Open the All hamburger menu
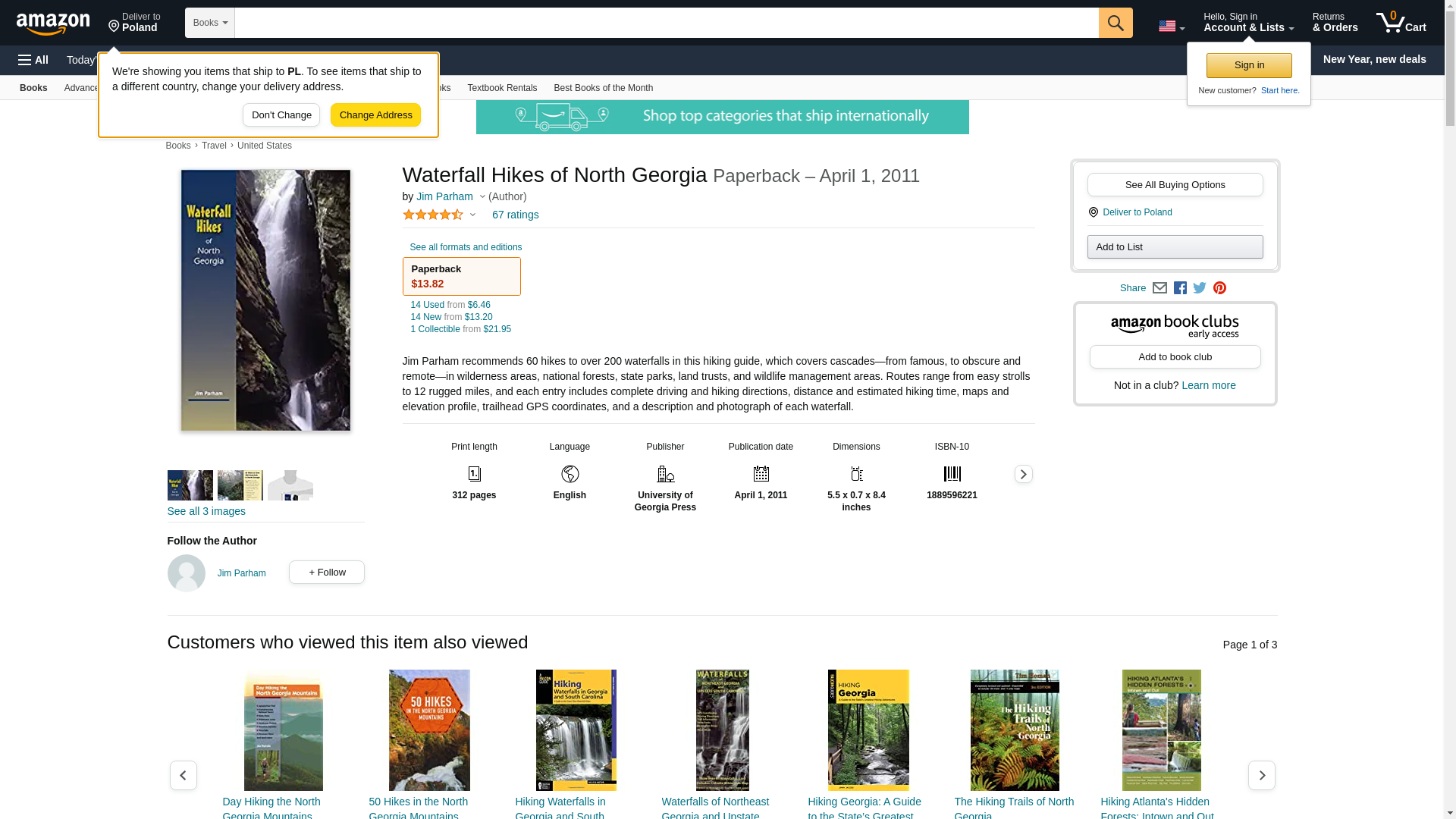Screen dimensions: 1456x819 [33, 60]
